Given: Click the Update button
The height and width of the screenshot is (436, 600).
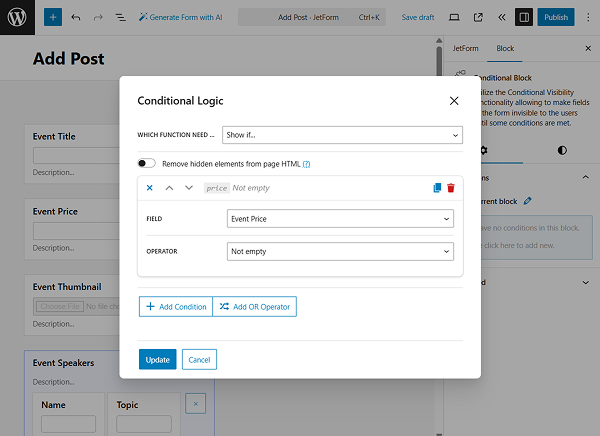Looking at the screenshot, I should [x=158, y=359].
